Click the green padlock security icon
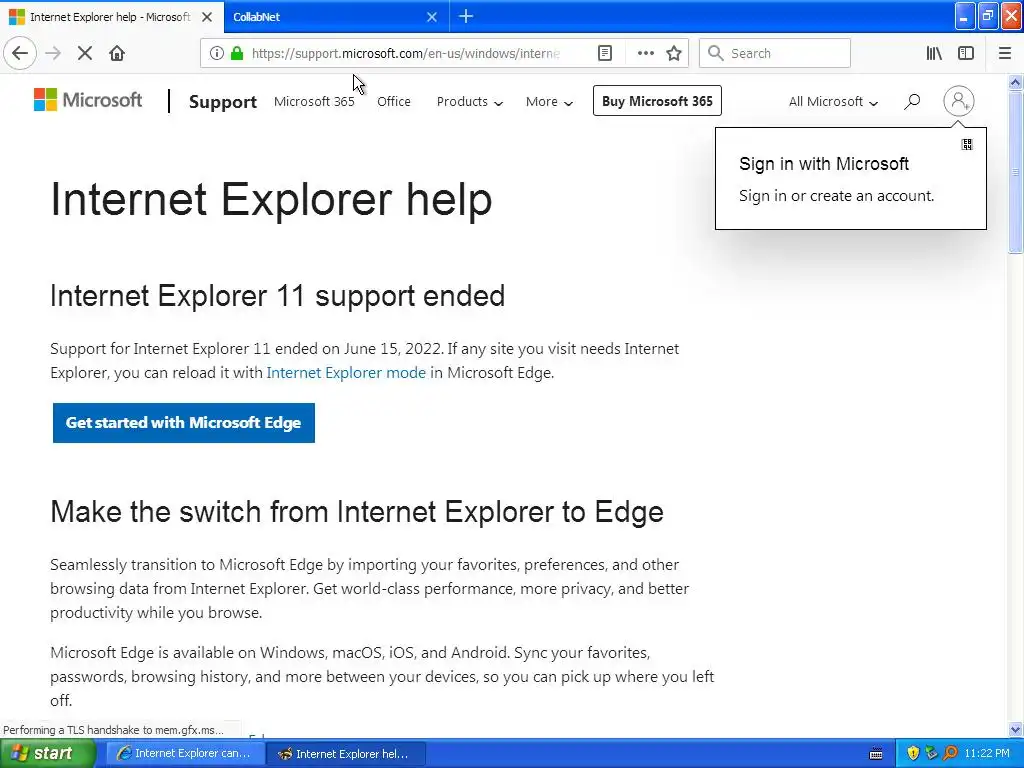Viewport: 1024px width, 768px height. pyautogui.click(x=237, y=53)
